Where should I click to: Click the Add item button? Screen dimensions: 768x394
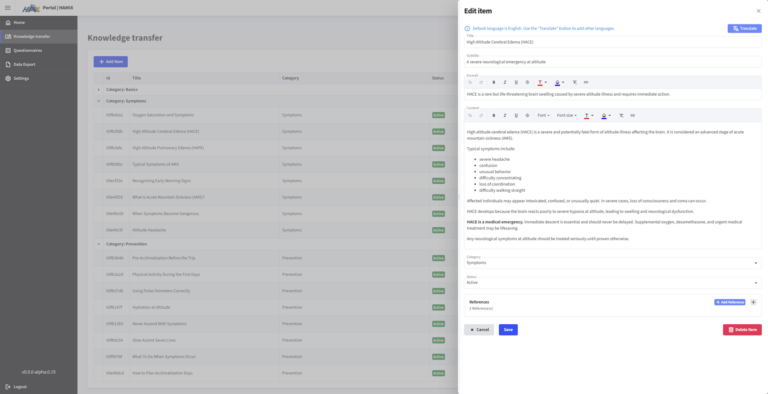[111, 62]
